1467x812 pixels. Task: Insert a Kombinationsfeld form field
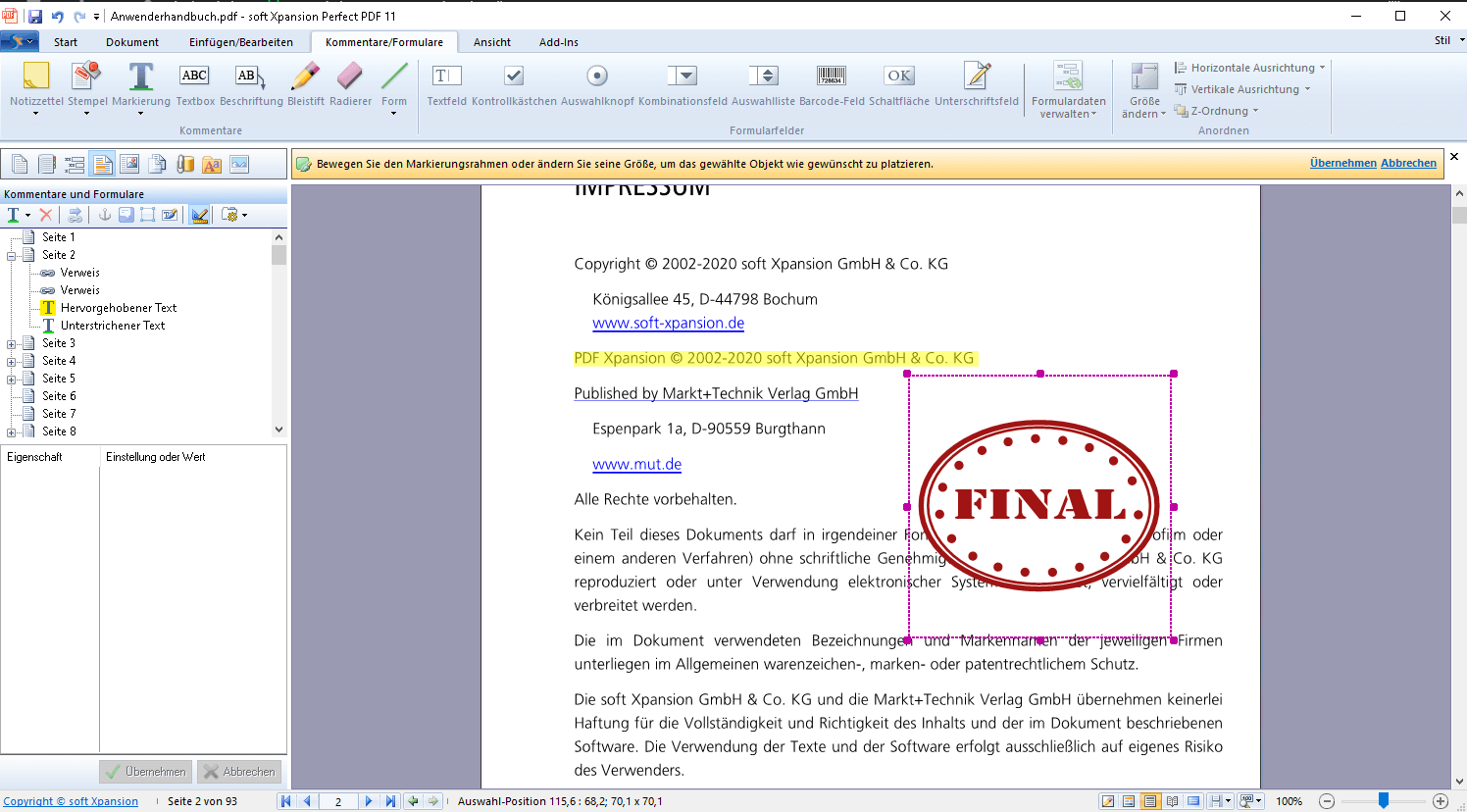(x=683, y=84)
